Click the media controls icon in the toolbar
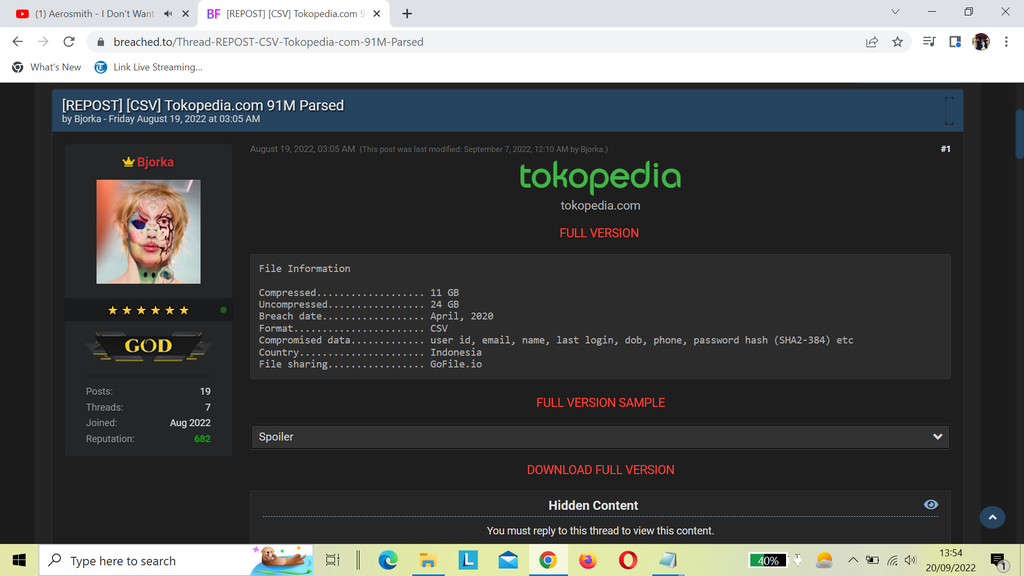Screen dimensions: 1024x576 pyautogui.click(x=927, y=41)
